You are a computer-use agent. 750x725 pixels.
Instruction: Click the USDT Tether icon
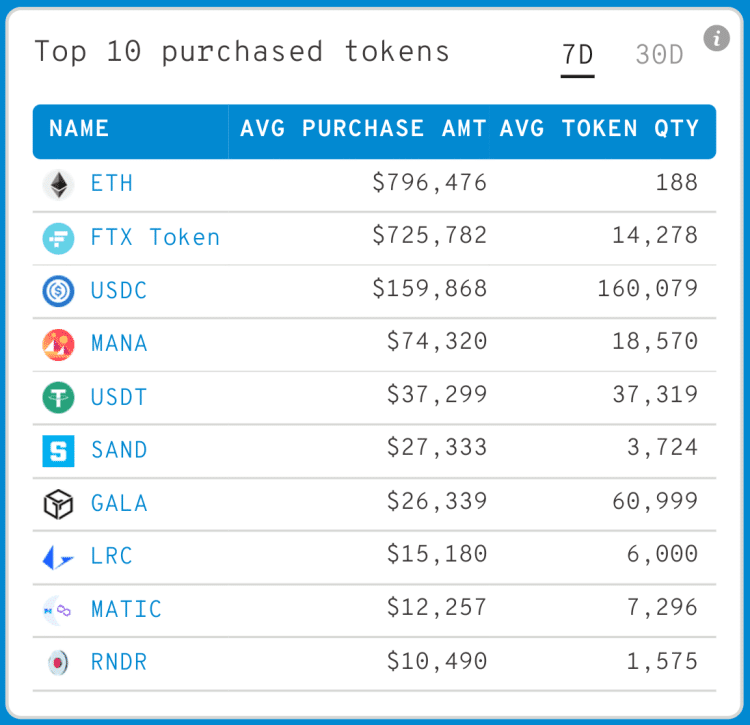(x=58, y=397)
